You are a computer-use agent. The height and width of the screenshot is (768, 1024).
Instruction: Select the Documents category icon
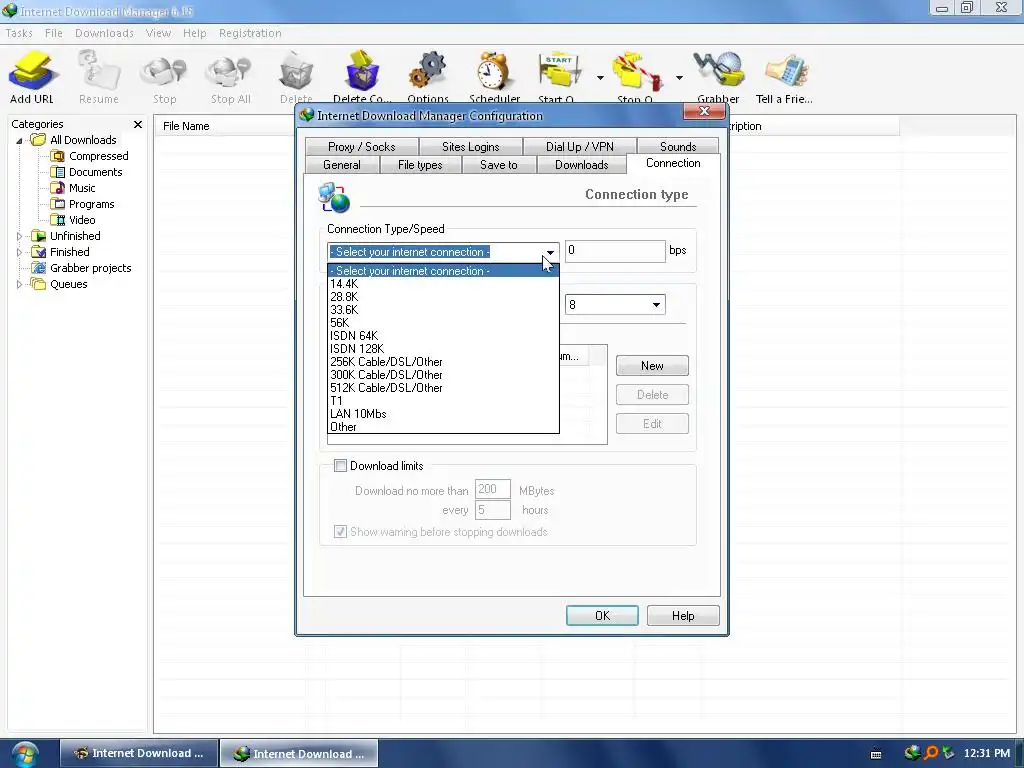(58, 172)
